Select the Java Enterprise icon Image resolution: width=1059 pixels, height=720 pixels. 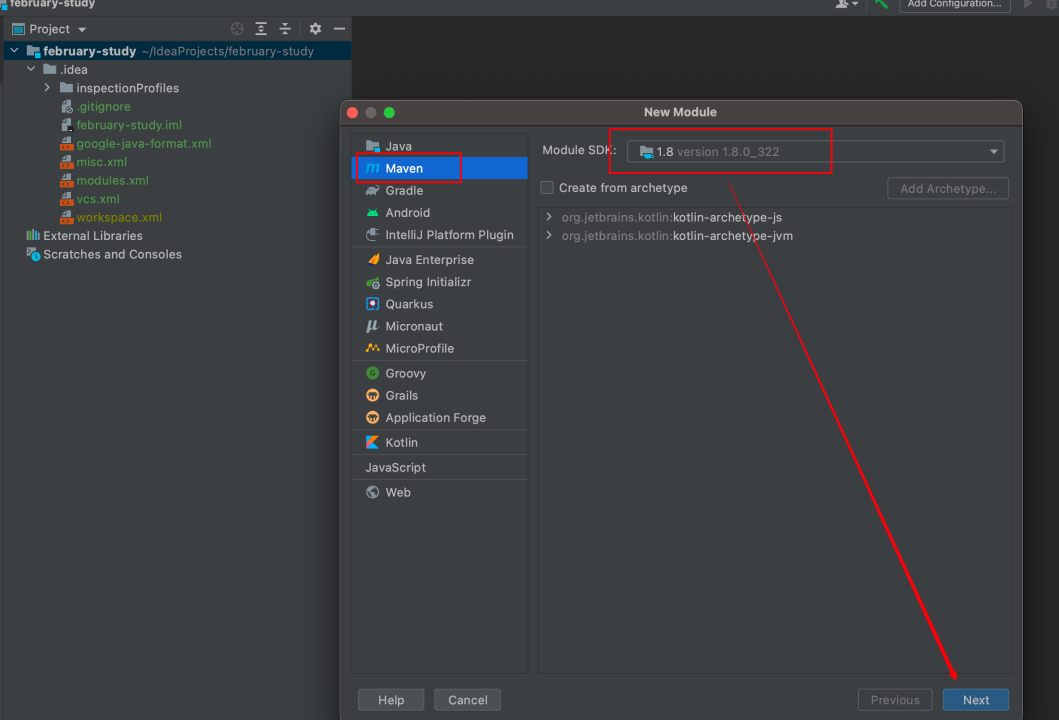(x=372, y=259)
